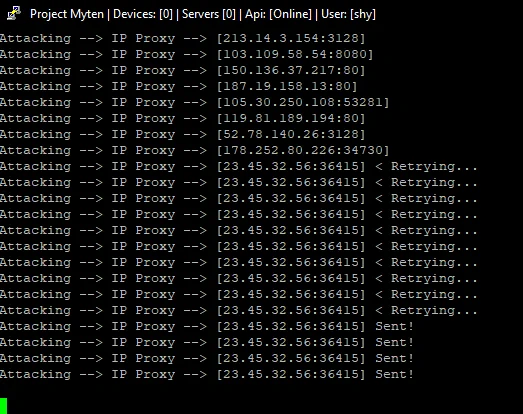
Task: Click the last Sent! status text
Action: point(395,374)
